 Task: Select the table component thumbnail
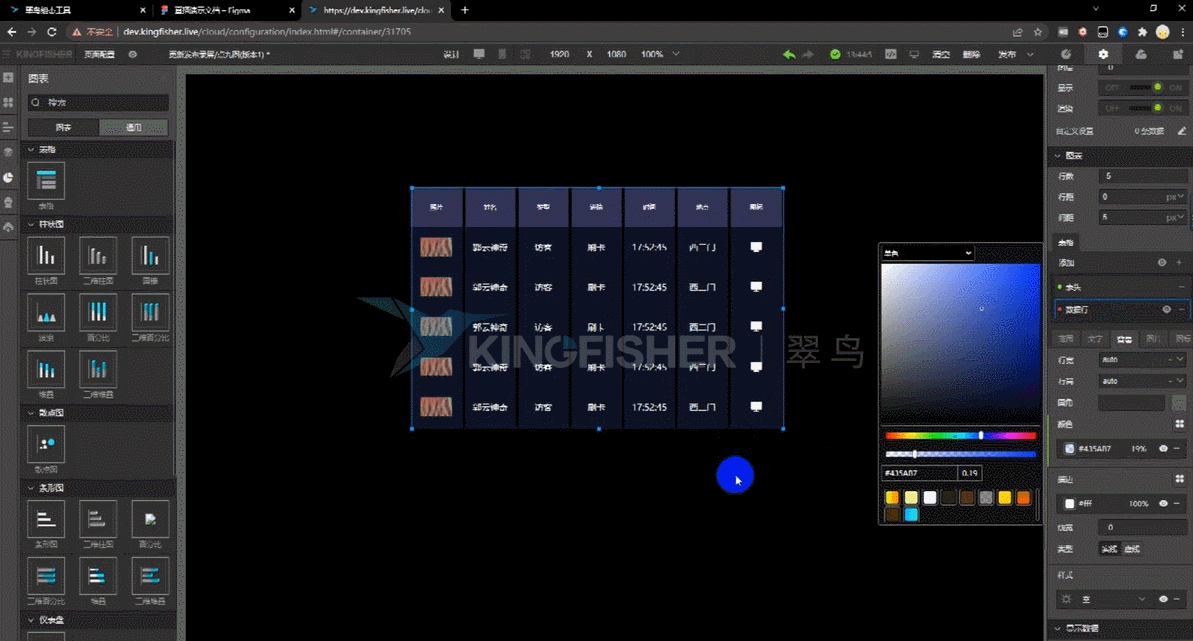click(x=46, y=181)
